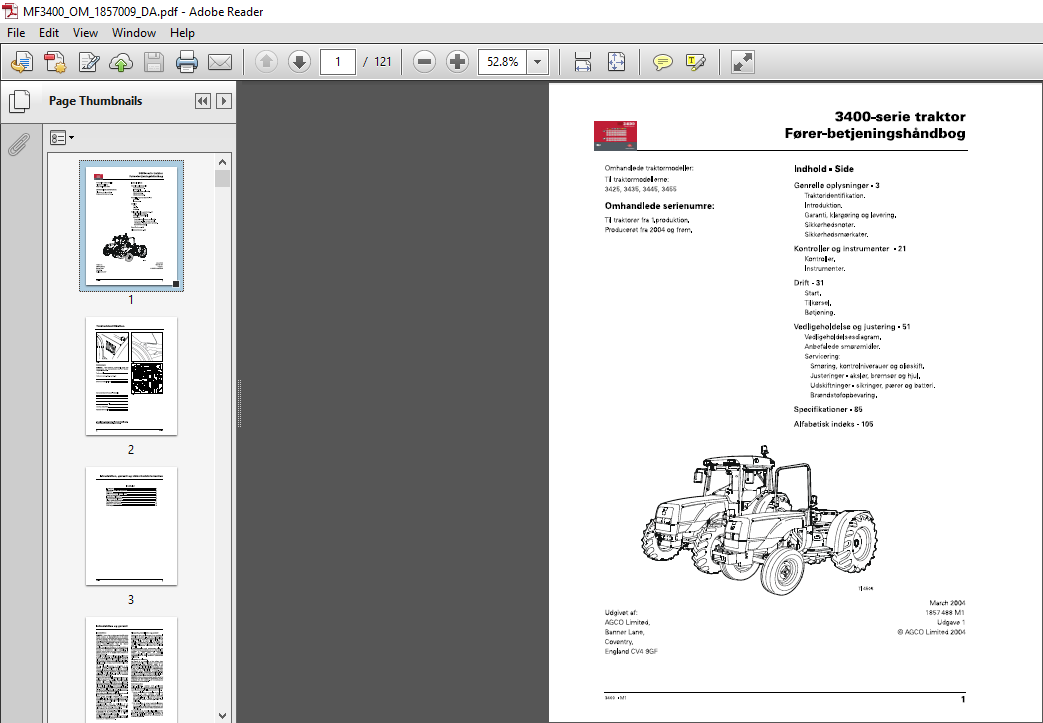Image resolution: width=1043 pixels, height=723 pixels.
Task: Add a sticky note comment
Action: click(662, 63)
